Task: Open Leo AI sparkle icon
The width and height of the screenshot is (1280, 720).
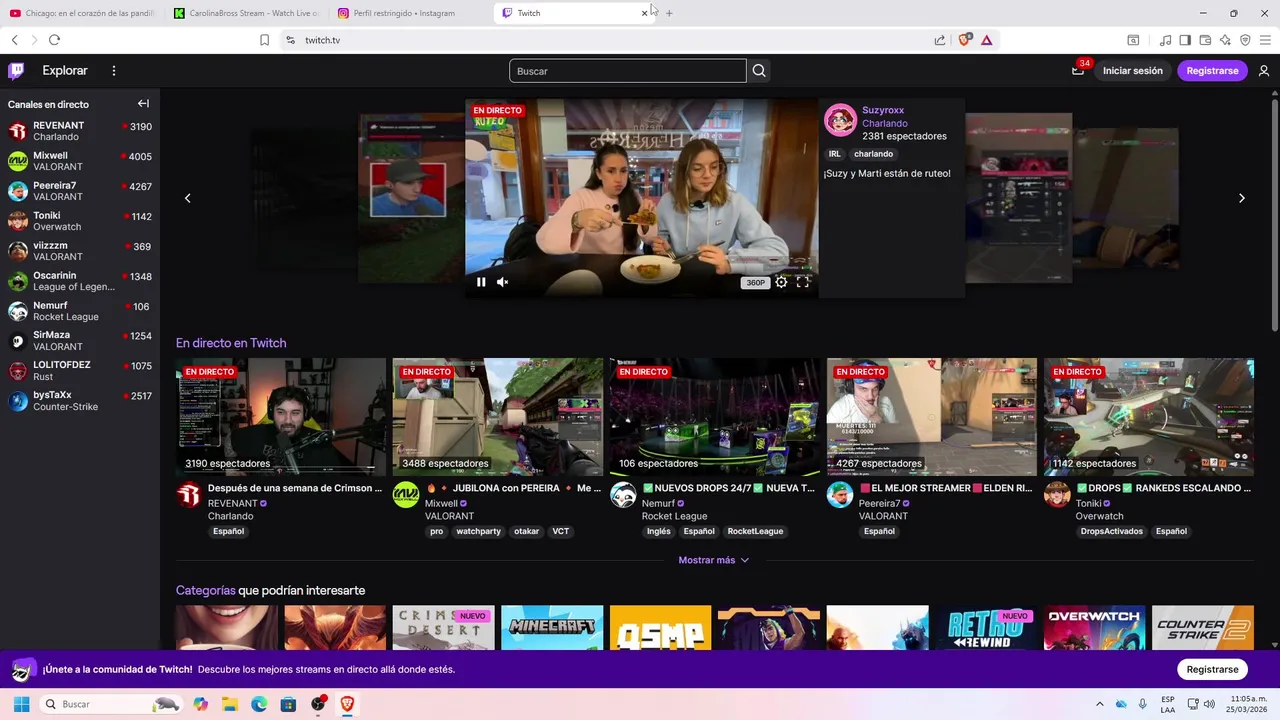Action: (x=1225, y=40)
